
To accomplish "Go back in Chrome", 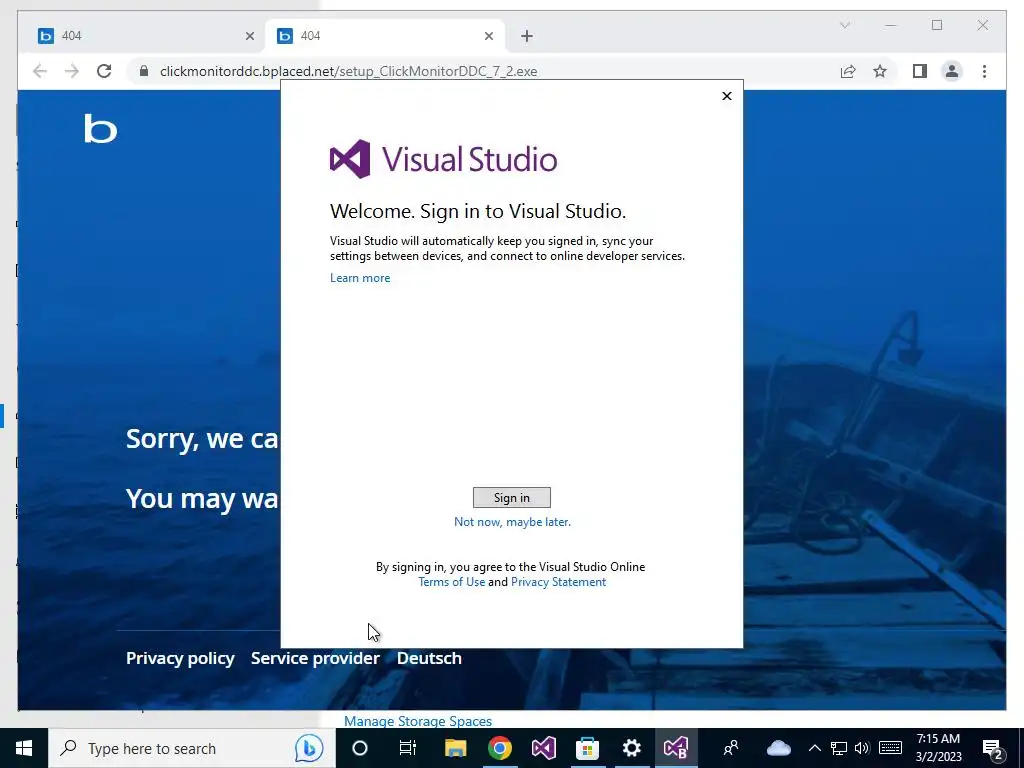I will pos(40,71).
